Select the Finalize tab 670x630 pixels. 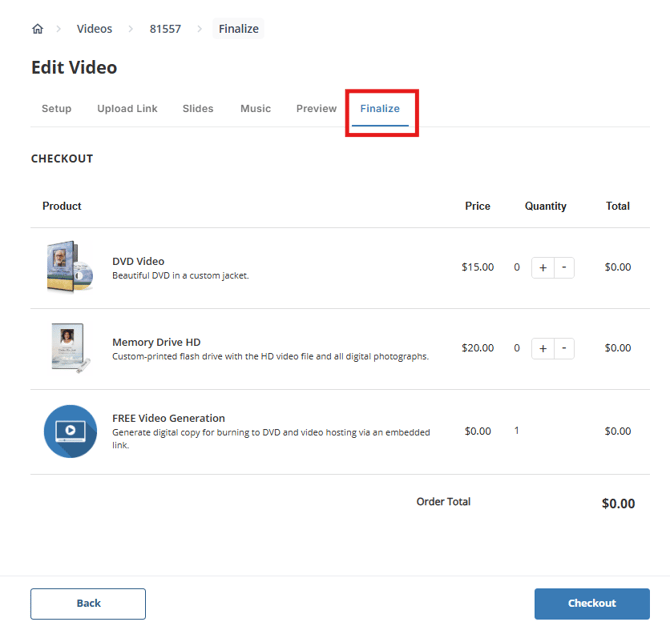380,108
